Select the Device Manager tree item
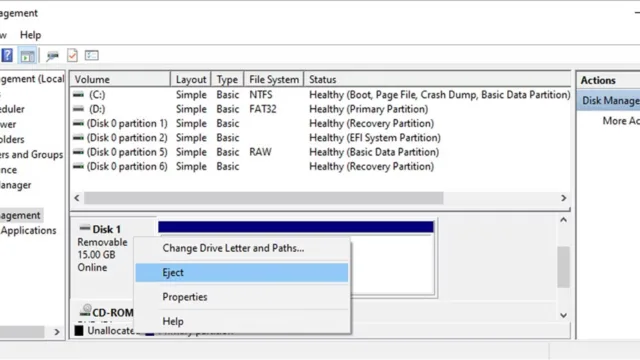The height and width of the screenshot is (360, 640). 16,185
